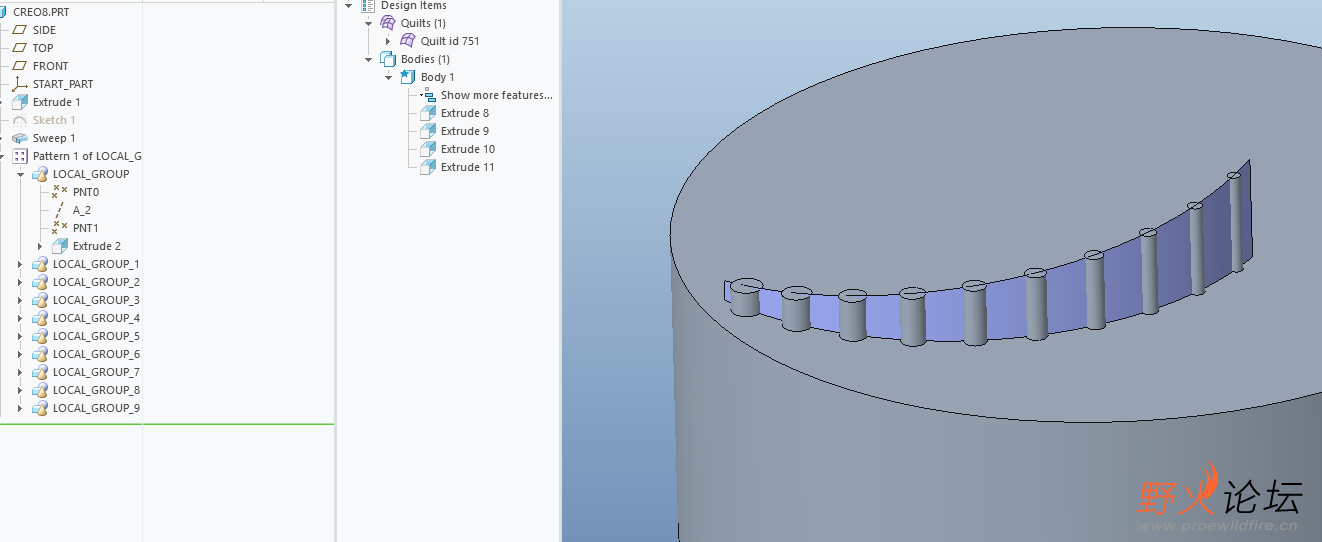Collapse the Body 1 node
The image size is (1322, 542).
point(389,77)
